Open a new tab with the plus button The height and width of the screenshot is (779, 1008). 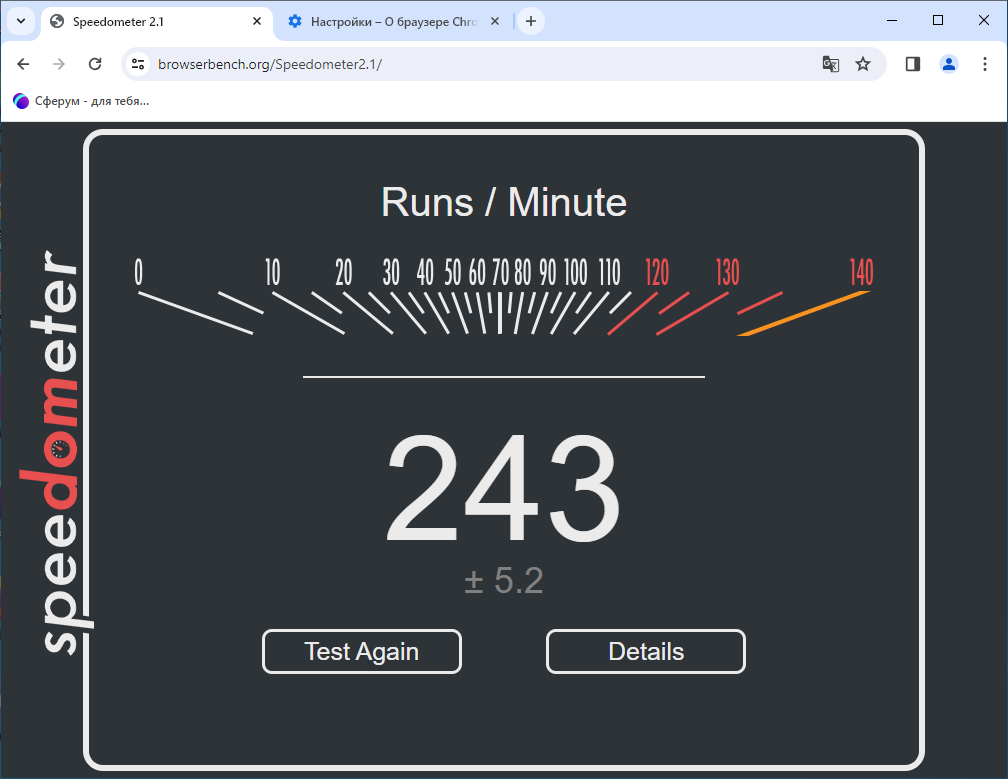(x=531, y=21)
